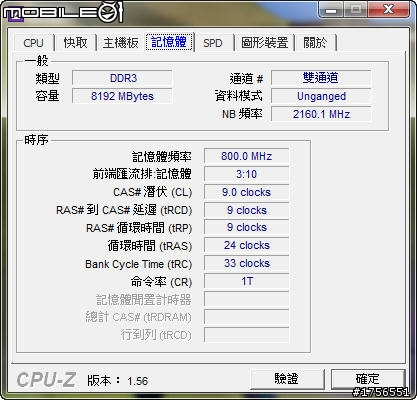The image size is (417, 400).
Task: Click the MOBILE01 logo in title bar
Action: tap(63, 13)
